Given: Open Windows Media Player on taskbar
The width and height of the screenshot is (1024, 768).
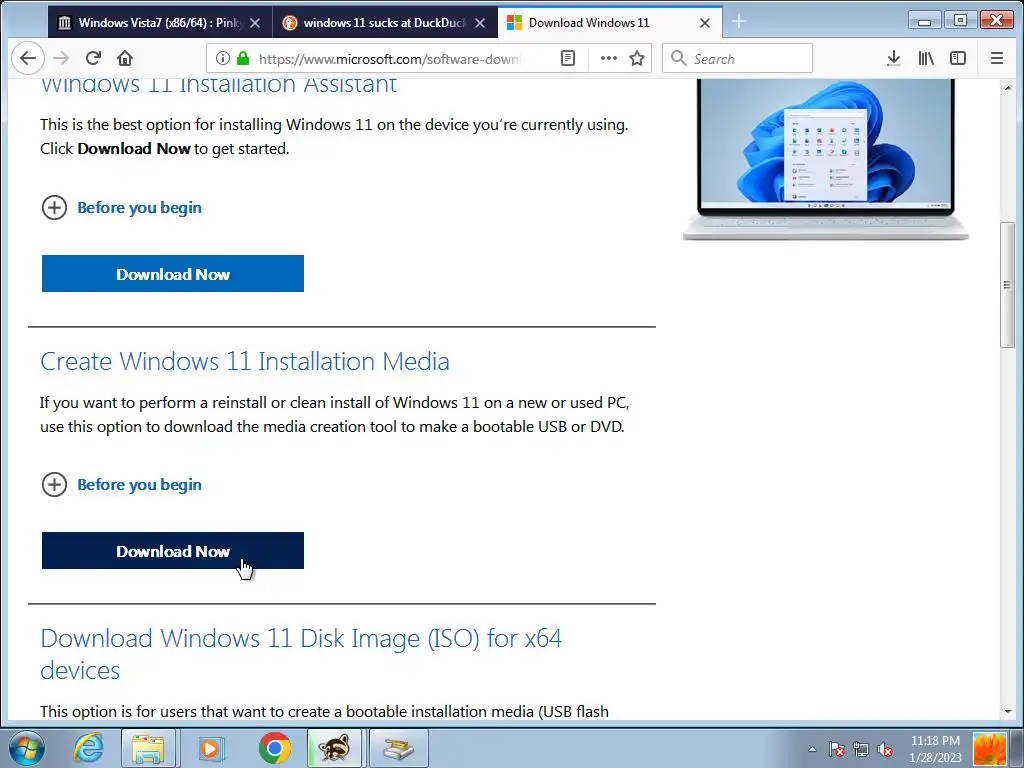Looking at the screenshot, I should (210, 748).
